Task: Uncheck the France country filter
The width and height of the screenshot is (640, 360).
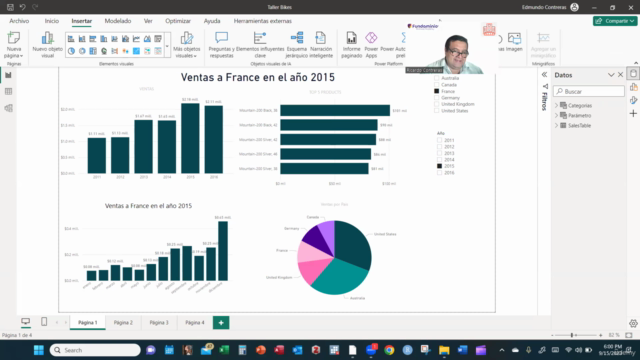Action: pyautogui.click(x=436, y=91)
